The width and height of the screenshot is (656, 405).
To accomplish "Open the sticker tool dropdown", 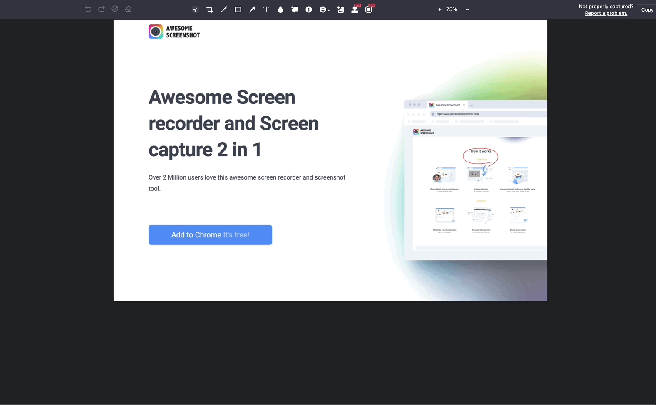I will click(324, 10).
